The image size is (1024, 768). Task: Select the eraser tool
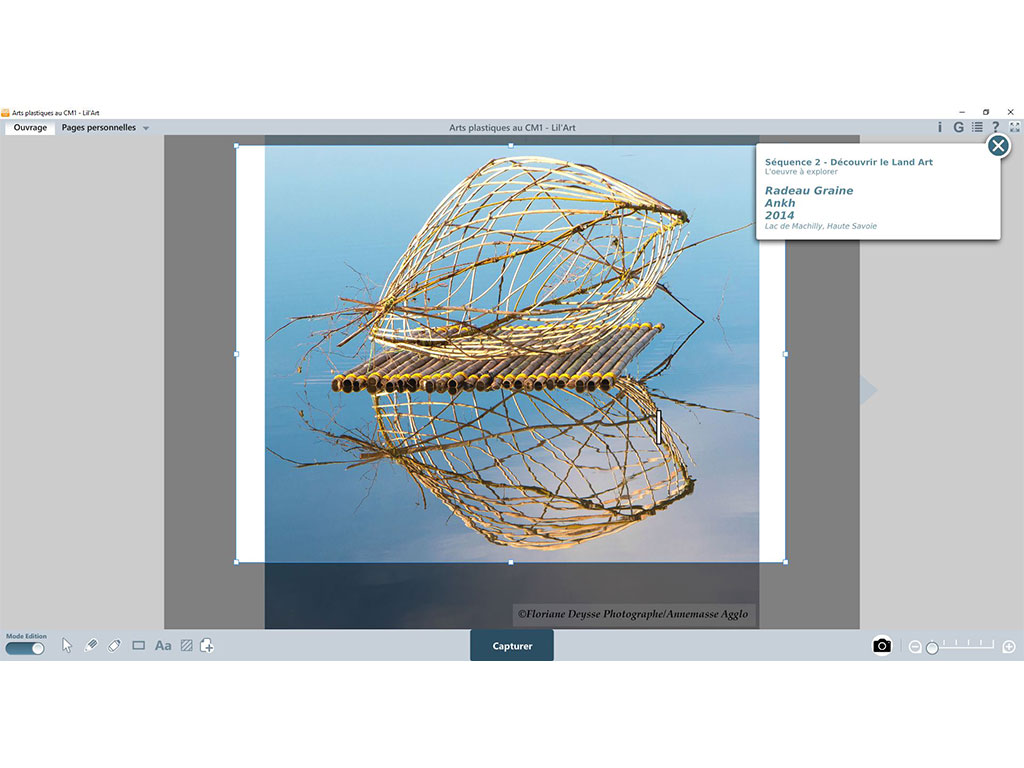(x=114, y=646)
